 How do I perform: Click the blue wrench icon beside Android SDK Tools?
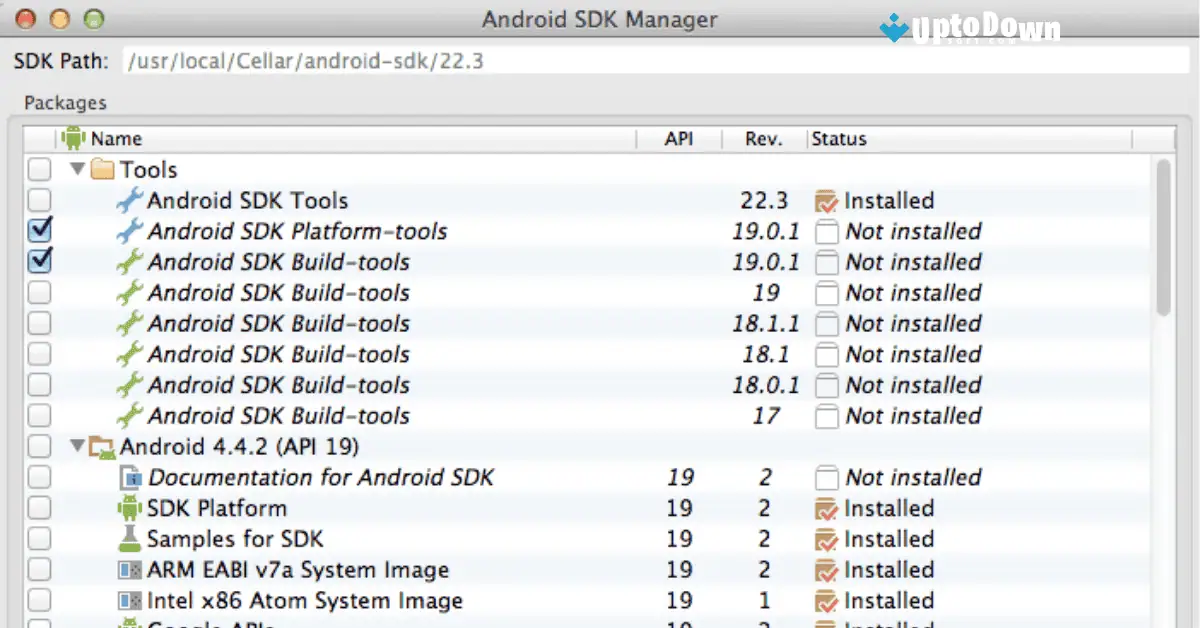pyautogui.click(x=129, y=200)
